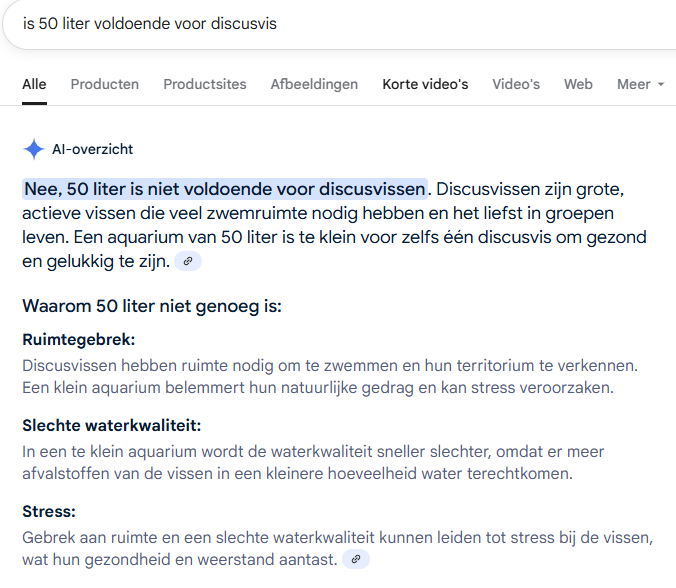Click the 'AI-overzicht' label
The image size is (676, 588).
tap(92, 149)
